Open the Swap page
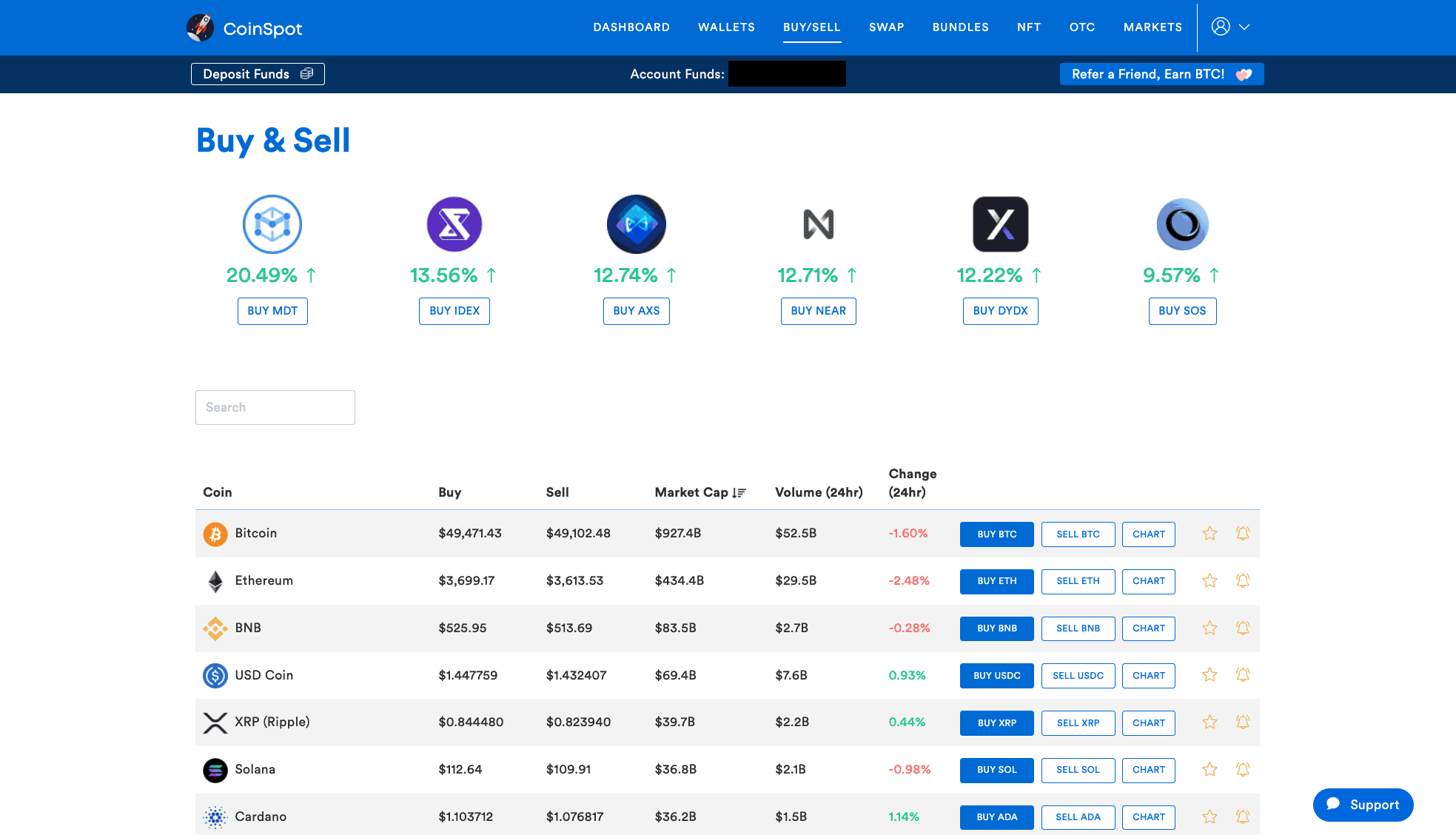1456x835 pixels. click(886, 27)
